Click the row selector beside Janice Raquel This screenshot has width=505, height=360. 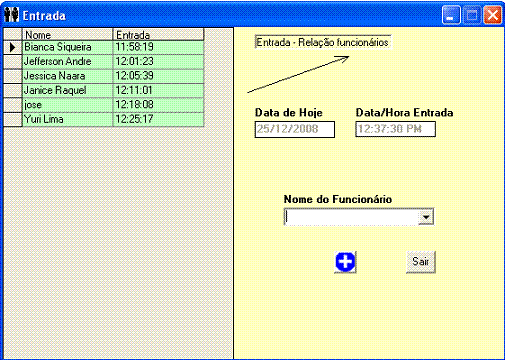click(x=13, y=90)
